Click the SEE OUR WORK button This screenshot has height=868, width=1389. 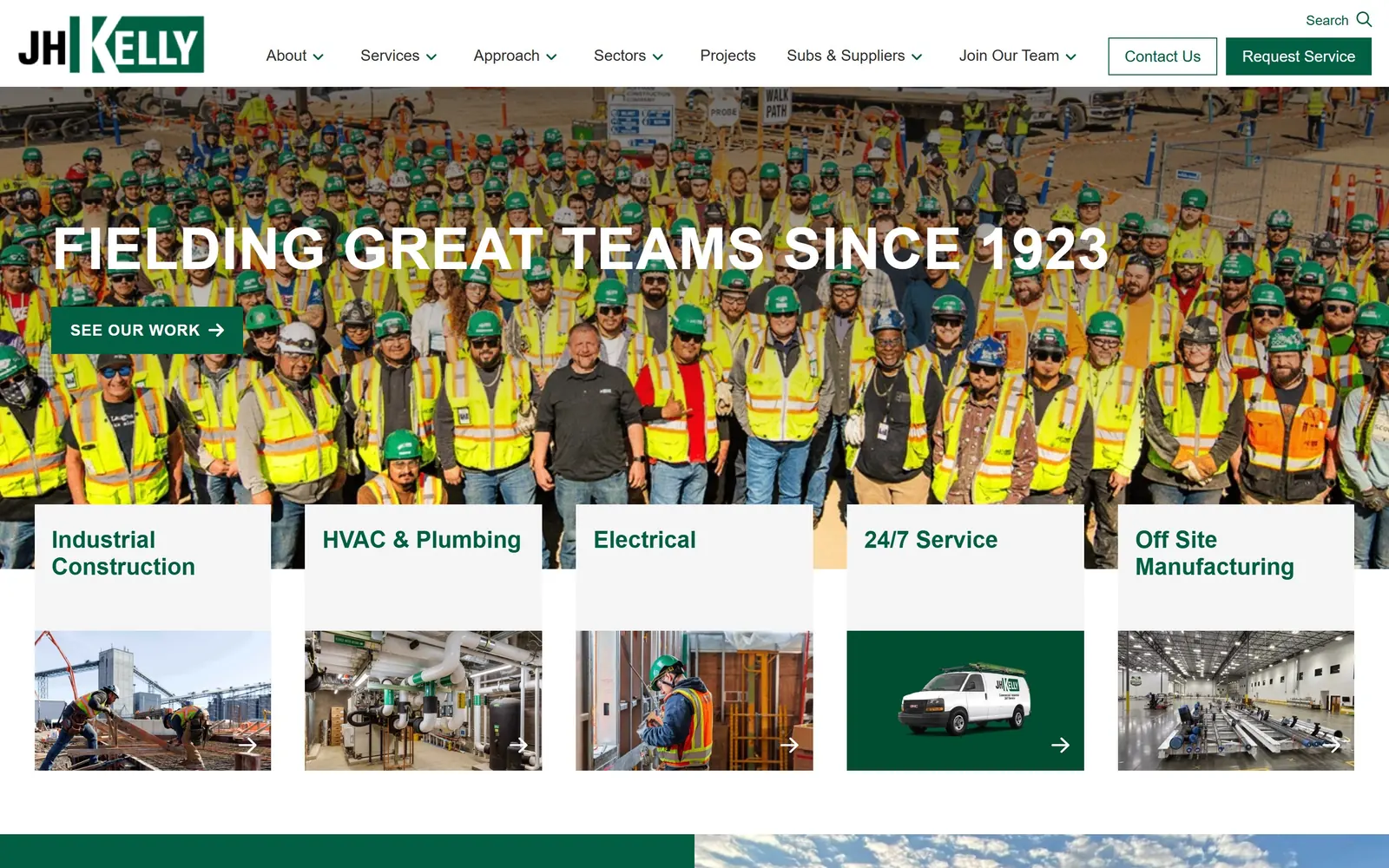tap(147, 330)
